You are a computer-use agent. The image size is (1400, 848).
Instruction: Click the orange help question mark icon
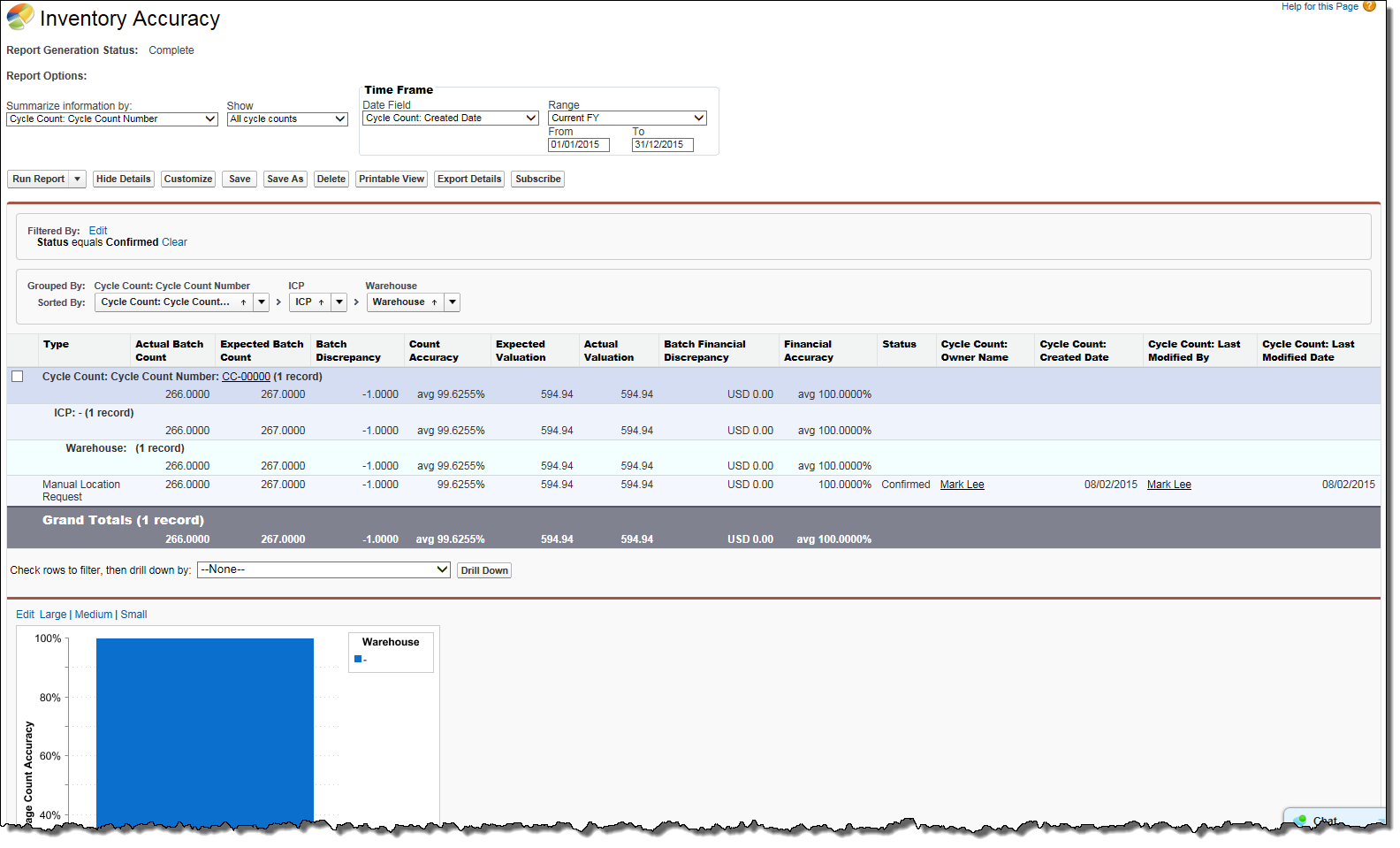[x=1369, y=6]
